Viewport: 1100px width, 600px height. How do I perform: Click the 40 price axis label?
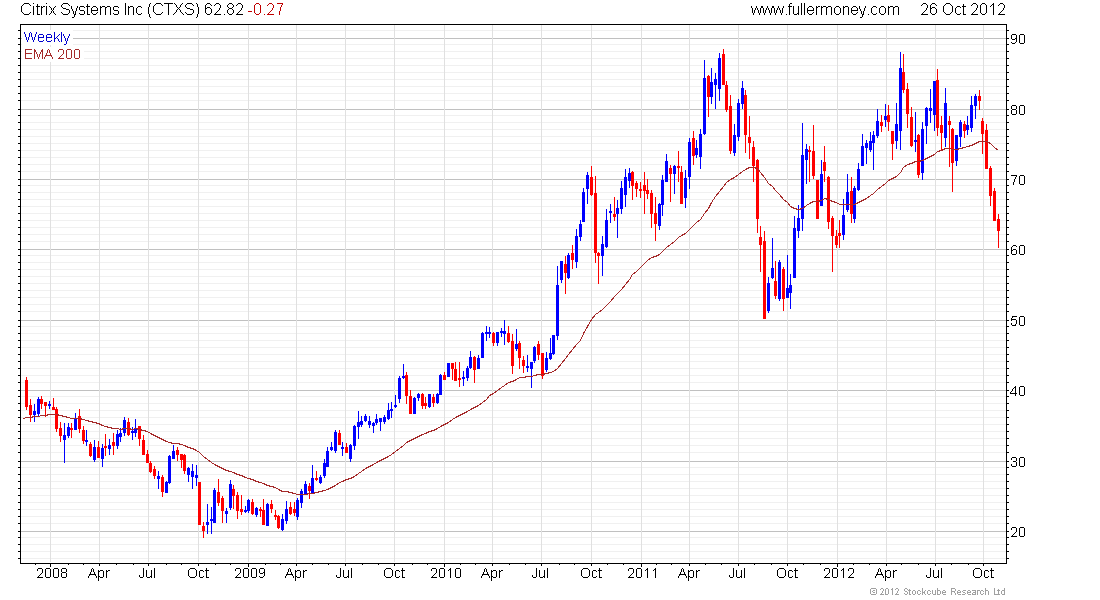(1017, 392)
